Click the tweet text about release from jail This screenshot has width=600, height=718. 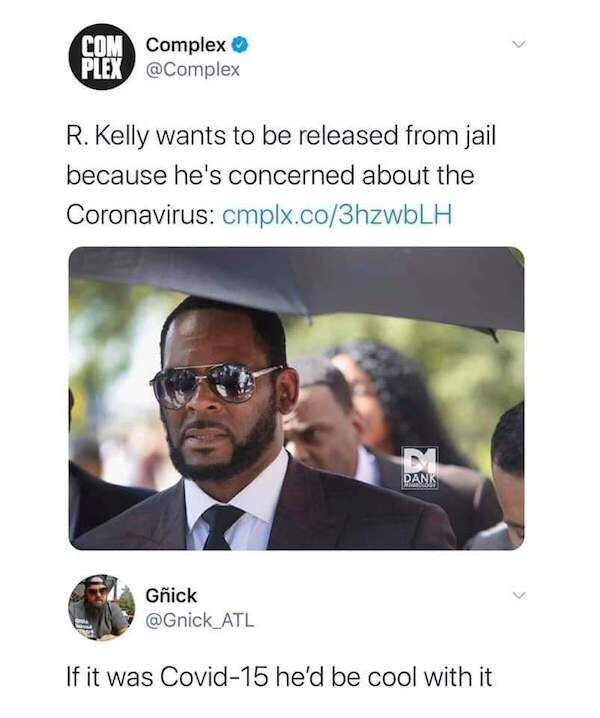click(281, 175)
